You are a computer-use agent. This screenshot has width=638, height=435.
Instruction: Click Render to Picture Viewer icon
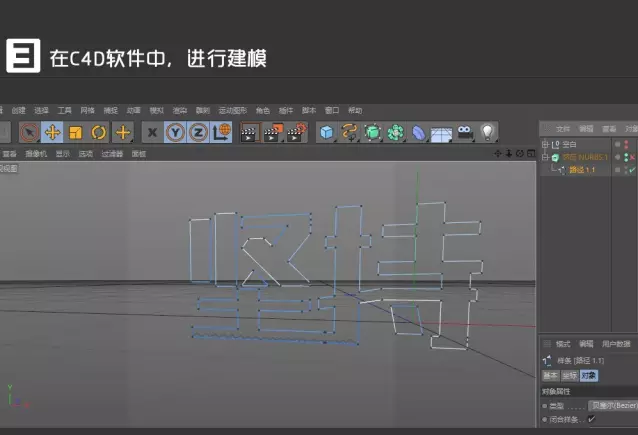273,132
